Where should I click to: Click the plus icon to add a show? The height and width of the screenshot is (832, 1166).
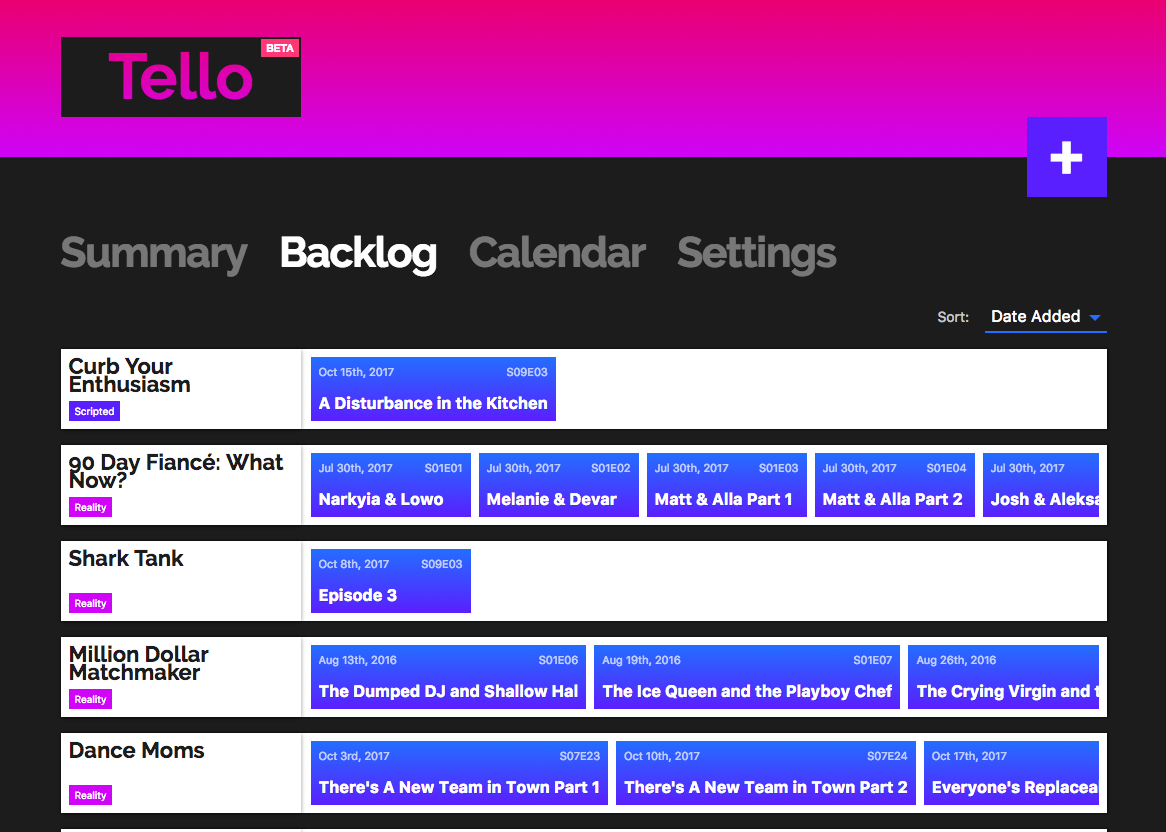point(1066,157)
